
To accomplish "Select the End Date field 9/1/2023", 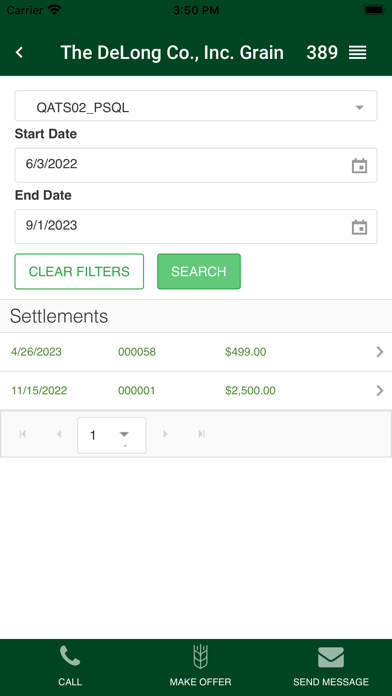I will [196, 226].
